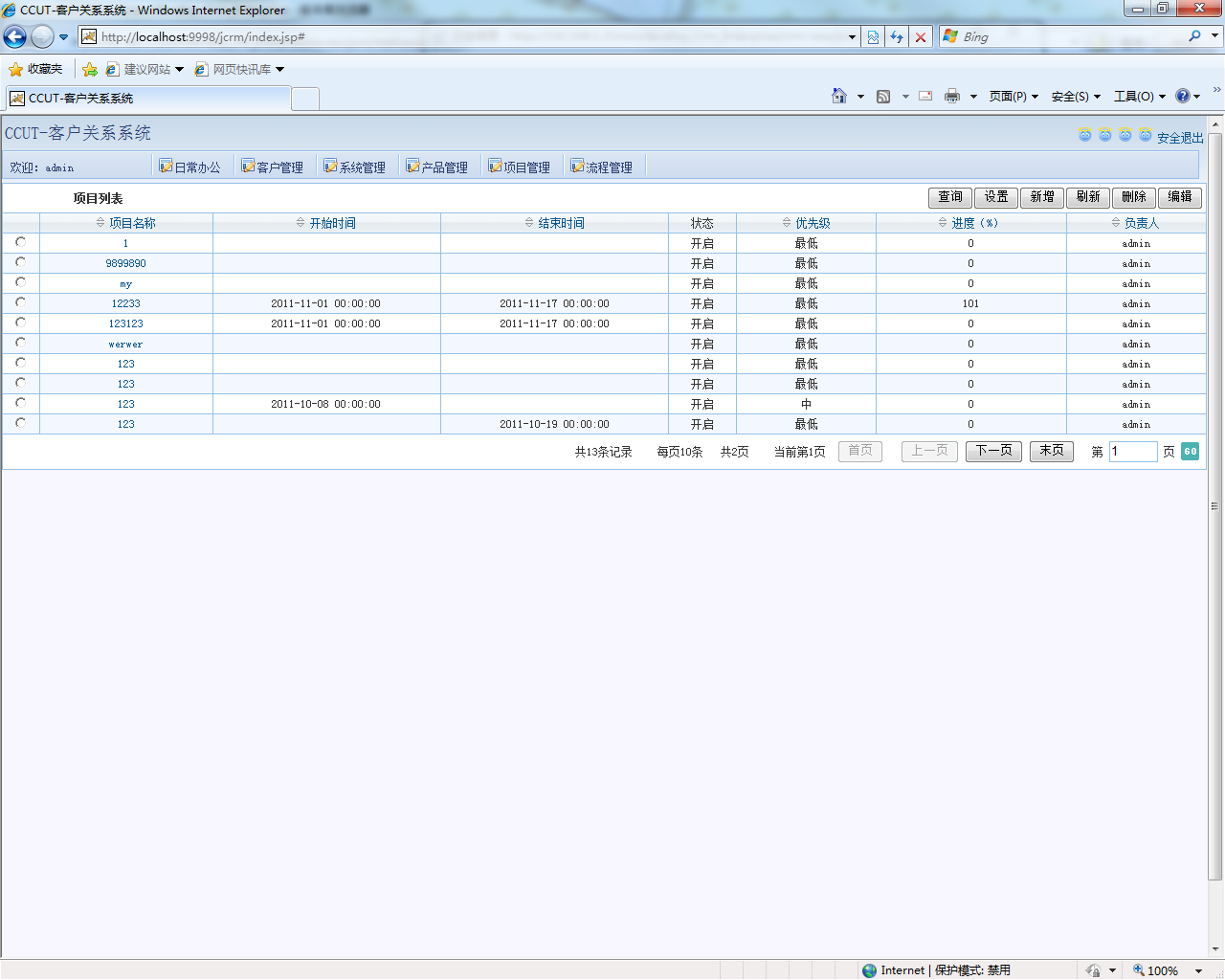
Task: Click the vertical scrollbar on the right
Action: (x=1215, y=507)
